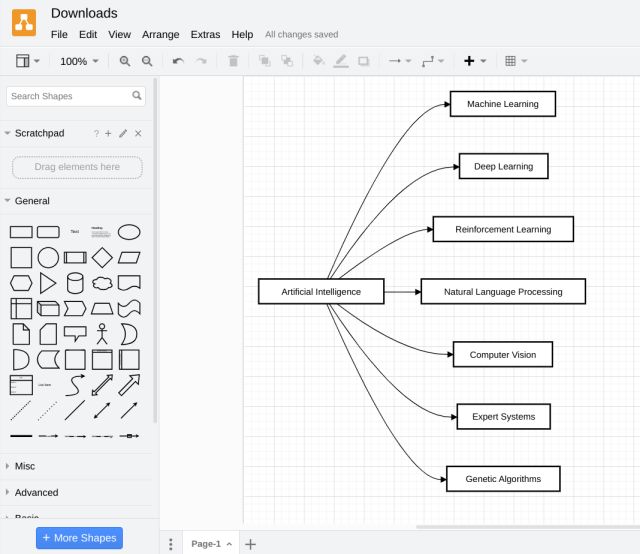Click the More Shapes button
The width and height of the screenshot is (640, 554).
point(79,538)
